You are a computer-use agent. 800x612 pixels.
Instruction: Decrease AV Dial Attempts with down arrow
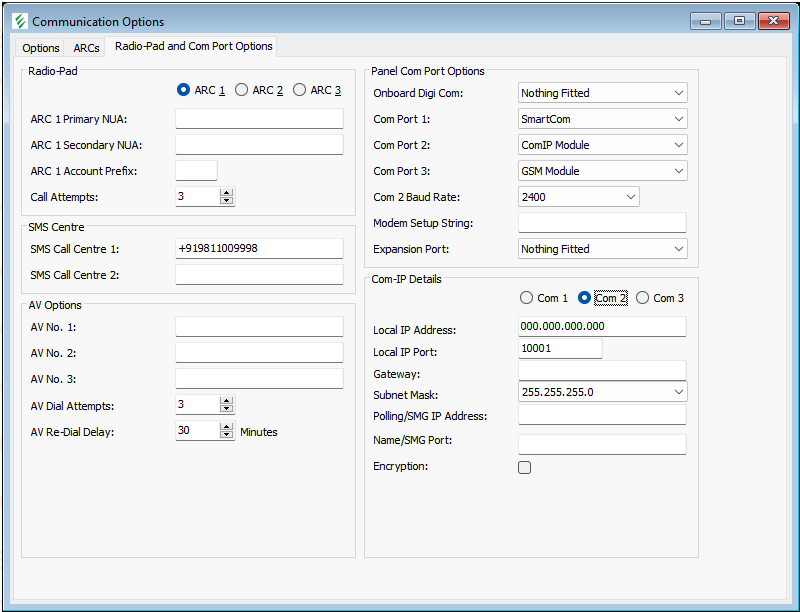(227, 409)
